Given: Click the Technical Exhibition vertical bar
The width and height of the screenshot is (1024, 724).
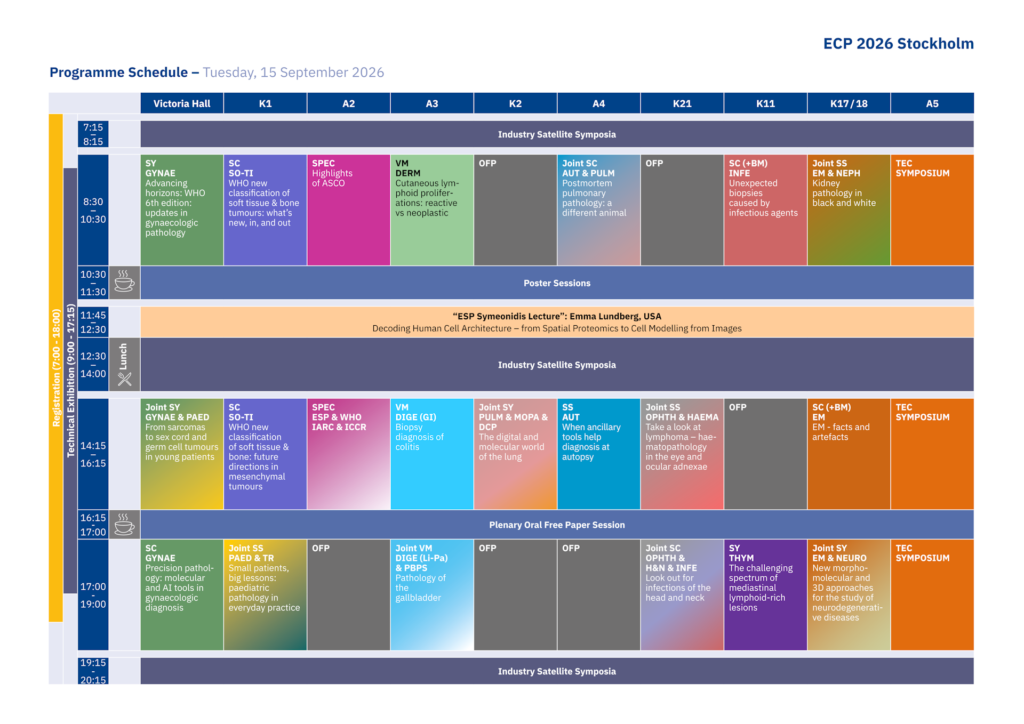Looking at the screenshot, I should coord(71,380).
